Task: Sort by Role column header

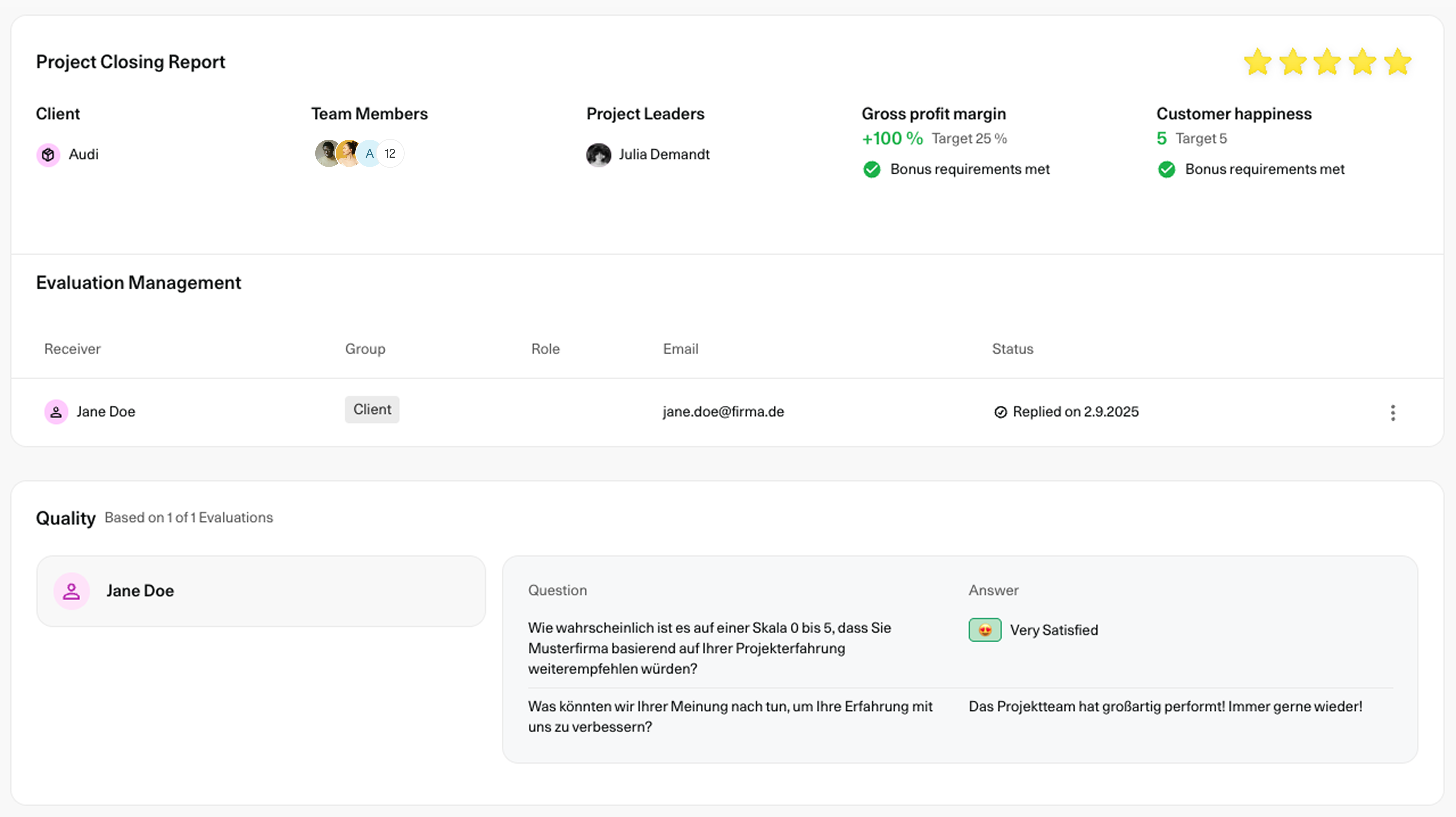Action: pyautogui.click(x=545, y=349)
